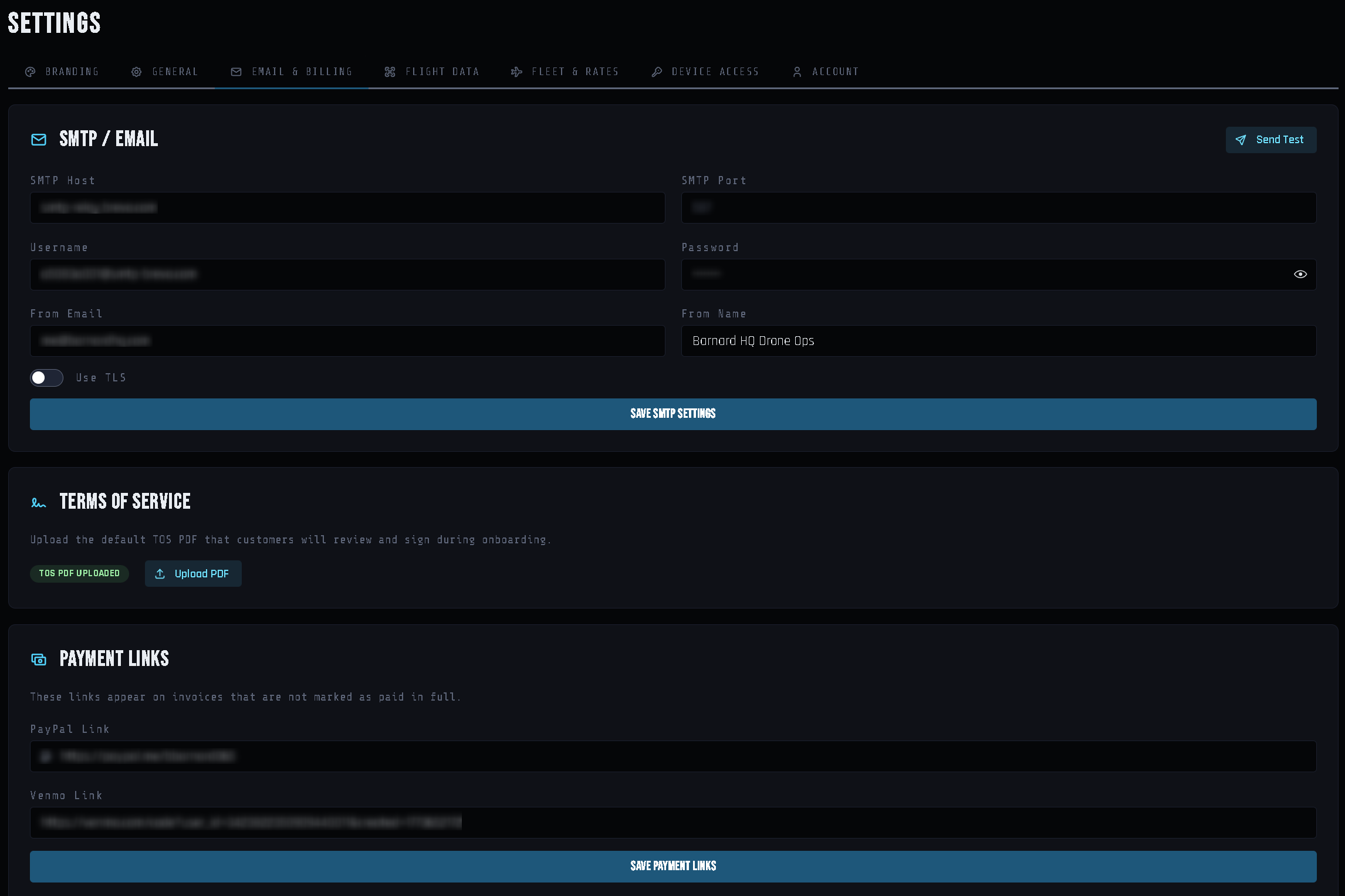Click the Venmo Link label
The width and height of the screenshot is (1345, 896).
66,796
